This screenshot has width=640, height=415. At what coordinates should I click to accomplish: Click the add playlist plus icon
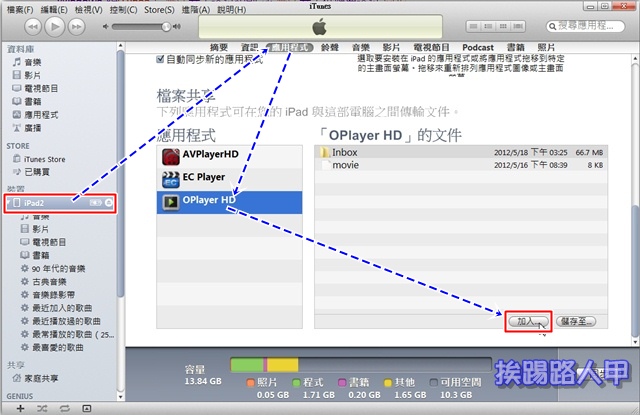click(x=20, y=408)
